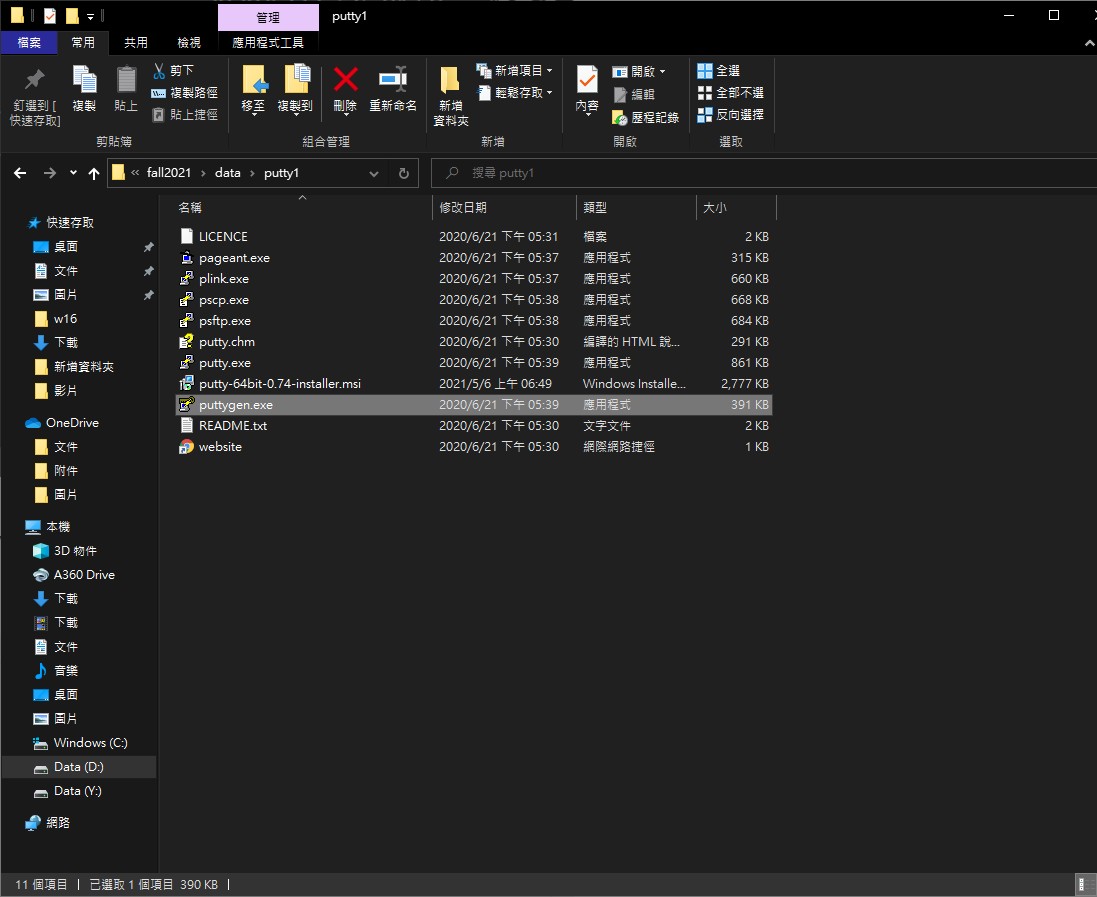Switch to the View ribbon tab
Screen dimensions: 1097x897
pyautogui.click(x=189, y=42)
